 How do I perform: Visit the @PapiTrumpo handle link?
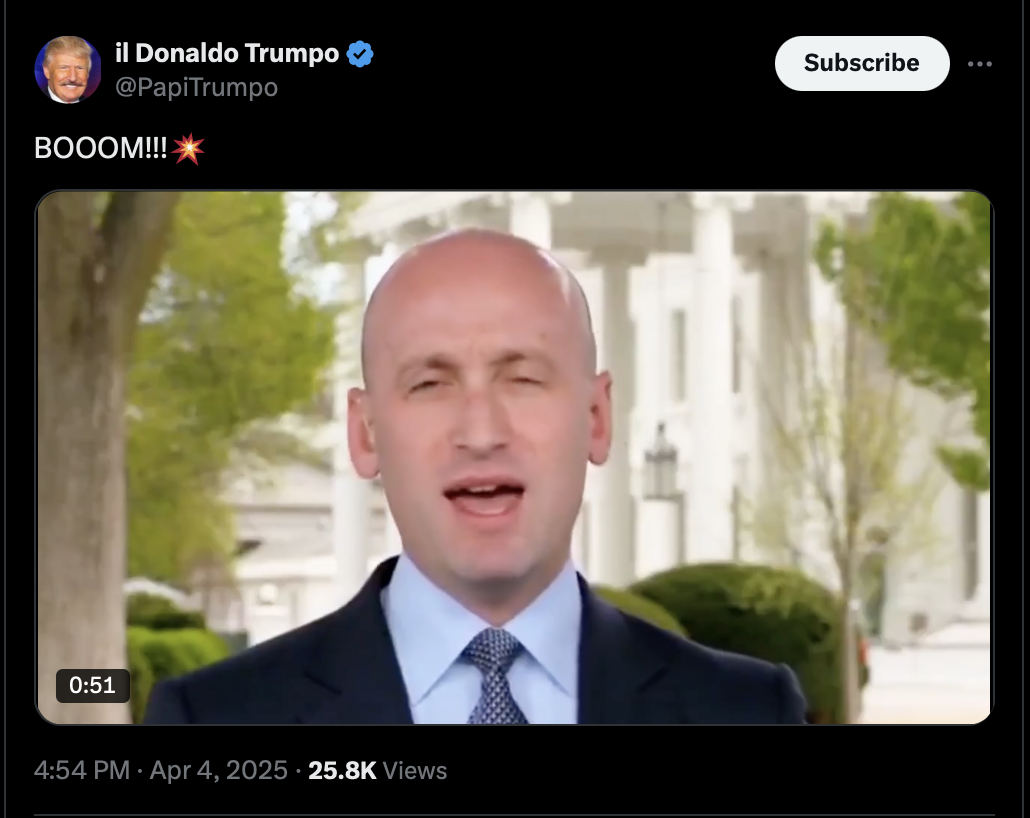coord(196,87)
